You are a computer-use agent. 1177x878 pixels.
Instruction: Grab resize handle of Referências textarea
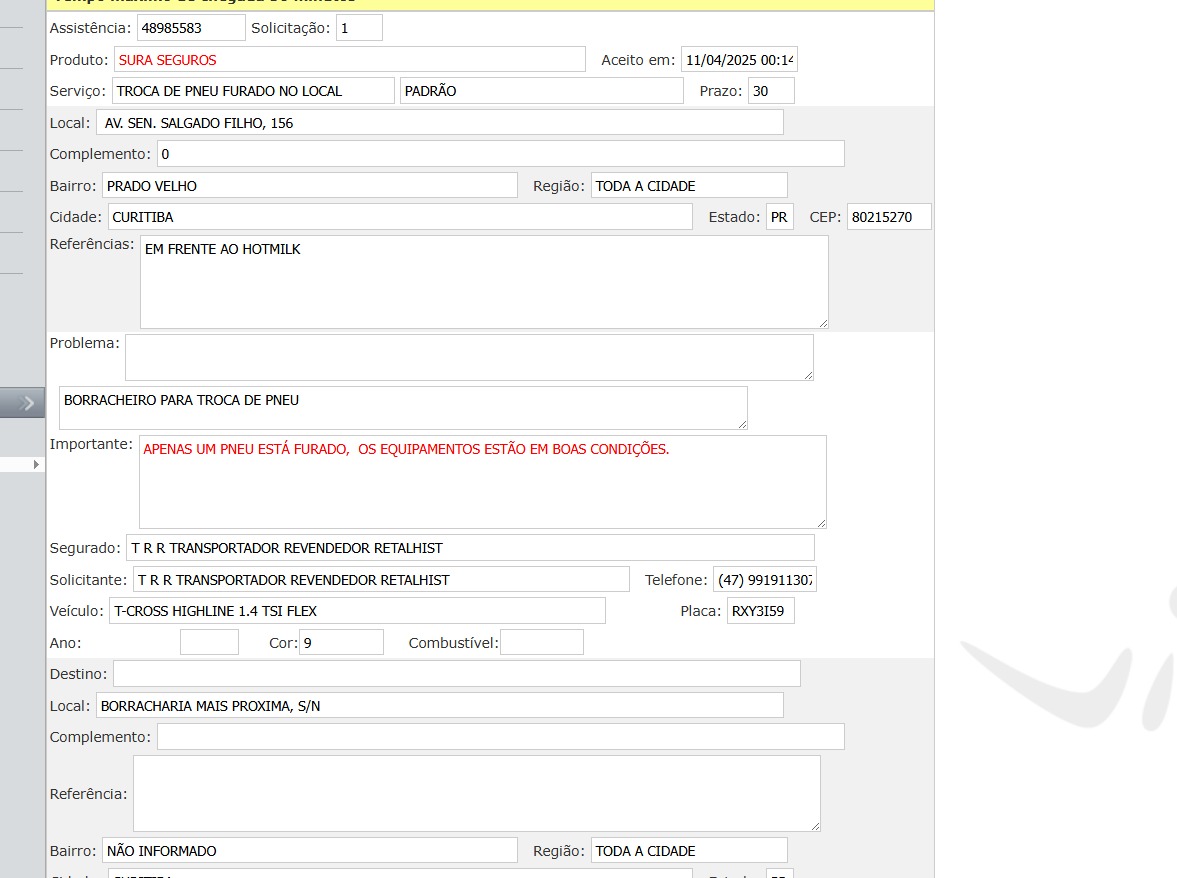(x=823, y=323)
